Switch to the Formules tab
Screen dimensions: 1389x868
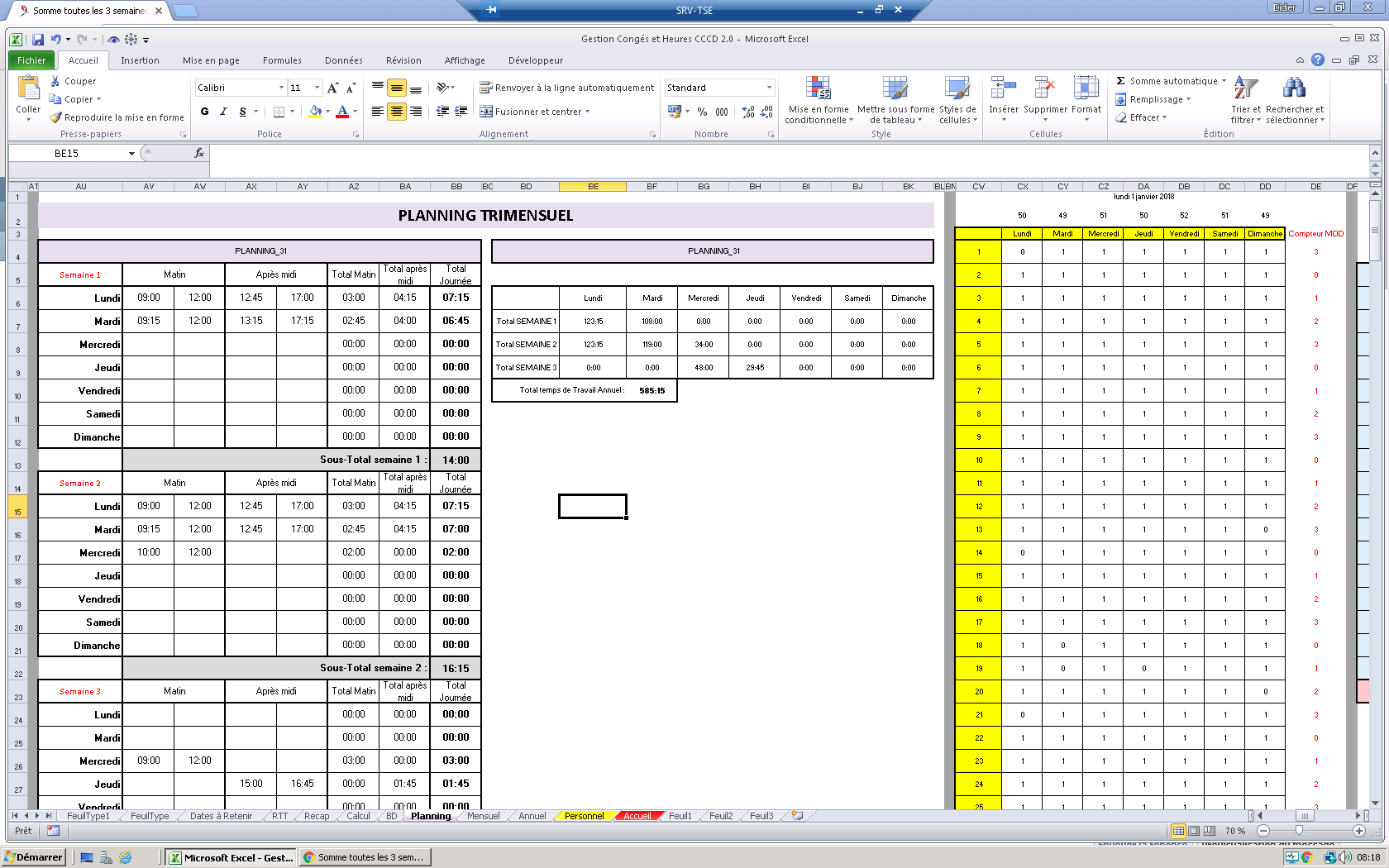pos(282,60)
